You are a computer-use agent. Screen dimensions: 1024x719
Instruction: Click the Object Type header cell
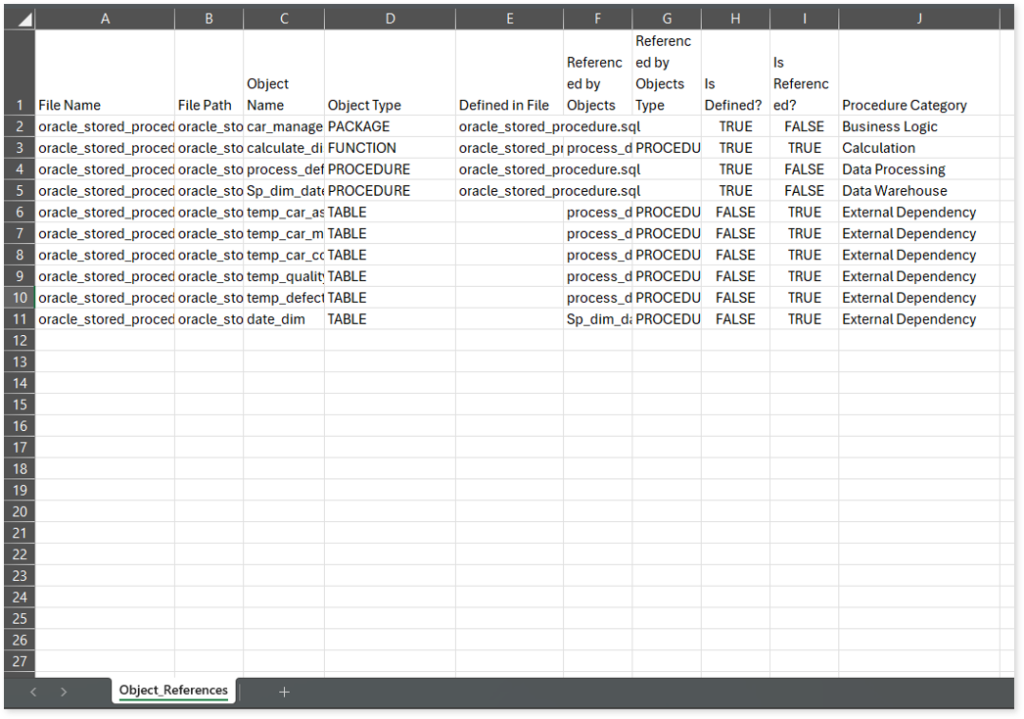point(364,105)
